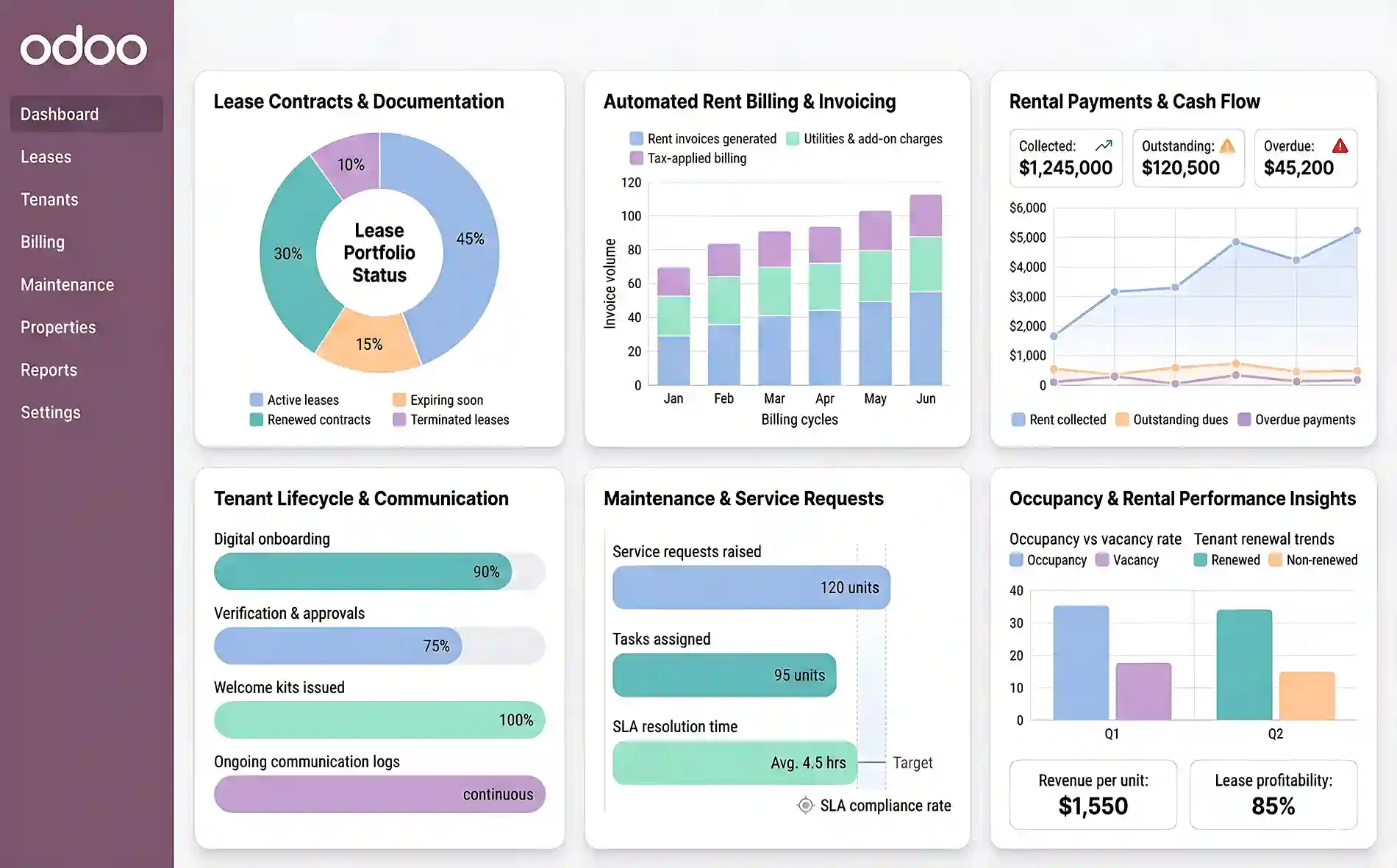Click the Verification & approvals progress bar
This screenshot has width=1397, height=868.
(x=337, y=645)
